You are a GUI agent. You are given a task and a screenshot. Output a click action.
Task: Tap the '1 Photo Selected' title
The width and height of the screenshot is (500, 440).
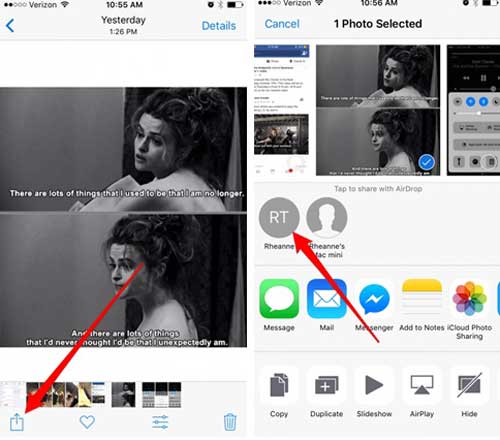pyautogui.click(x=378, y=24)
